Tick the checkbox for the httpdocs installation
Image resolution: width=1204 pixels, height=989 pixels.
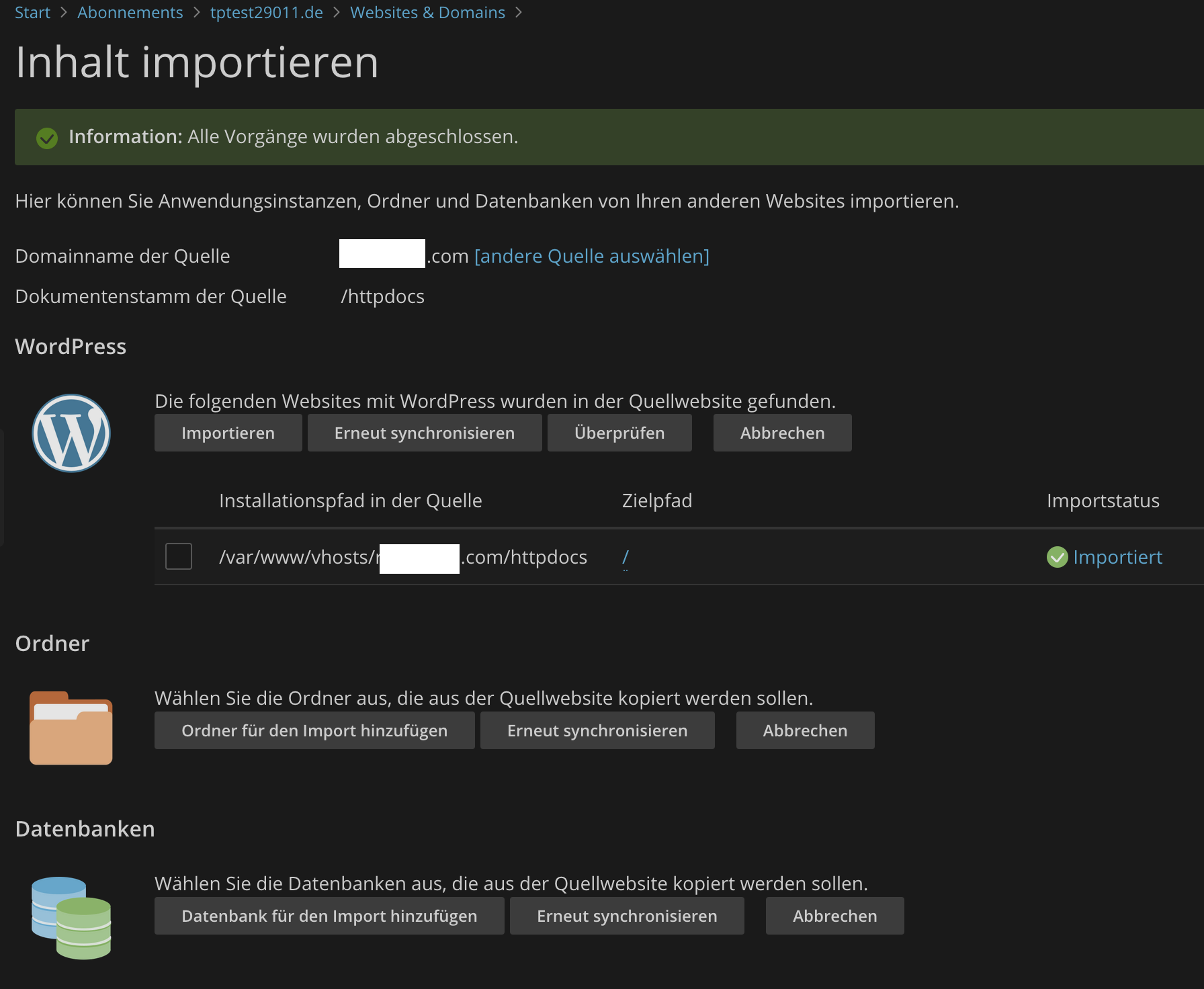coord(179,556)
